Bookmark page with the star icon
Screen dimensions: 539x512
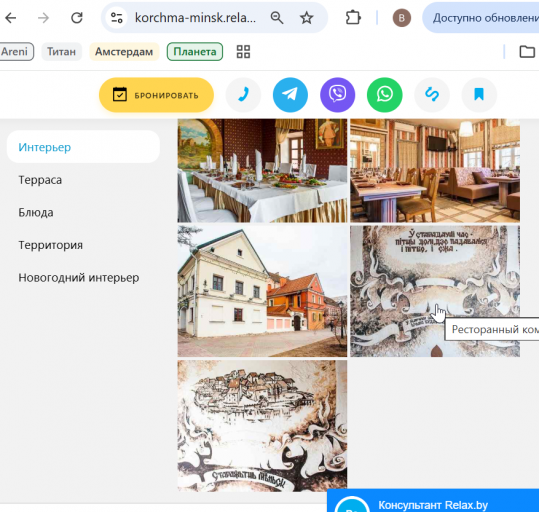point(306,18)
